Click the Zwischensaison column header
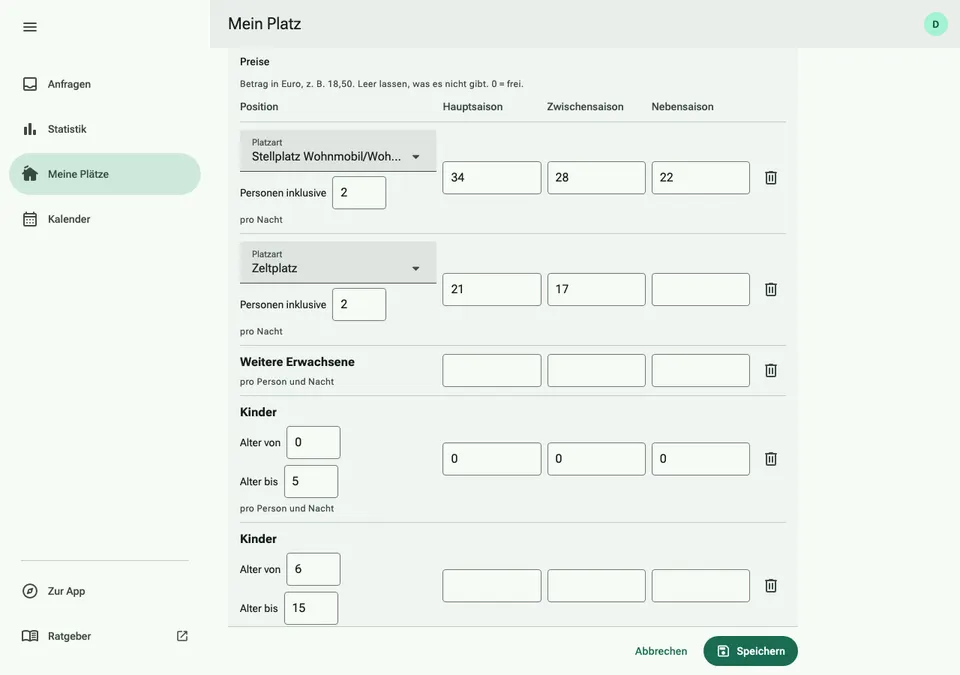 [585, 107]
